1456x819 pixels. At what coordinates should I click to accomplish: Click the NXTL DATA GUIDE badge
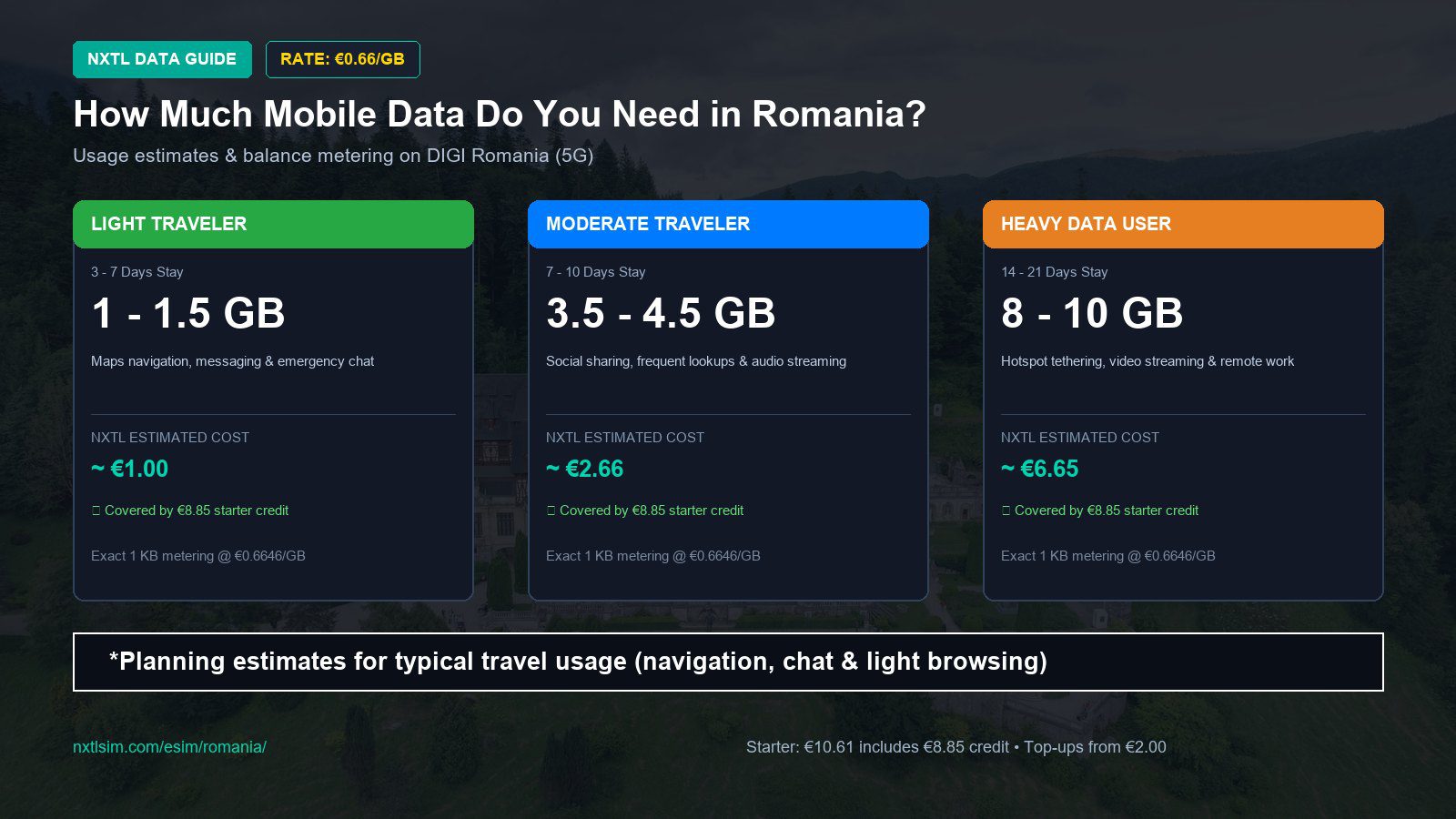pyautogui.click(x=162, y=59)
